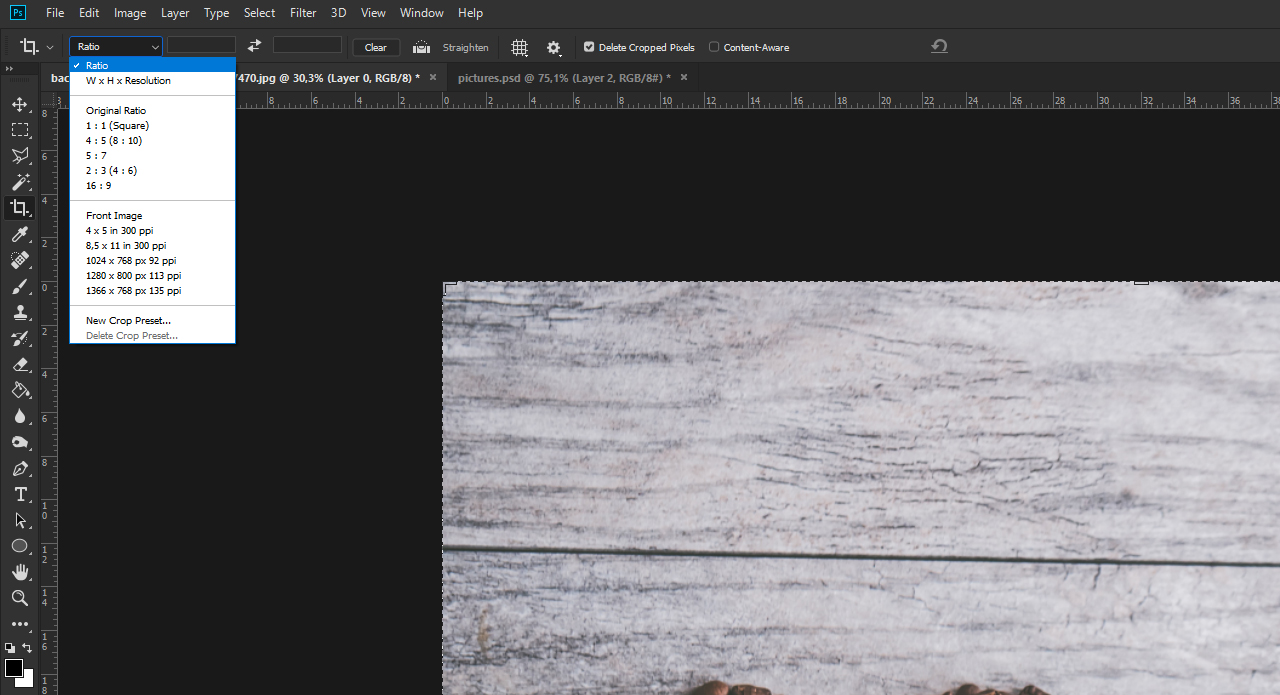Click the Straighten label button
Viewport: 1280px width, 695px height.
point(466,47)
